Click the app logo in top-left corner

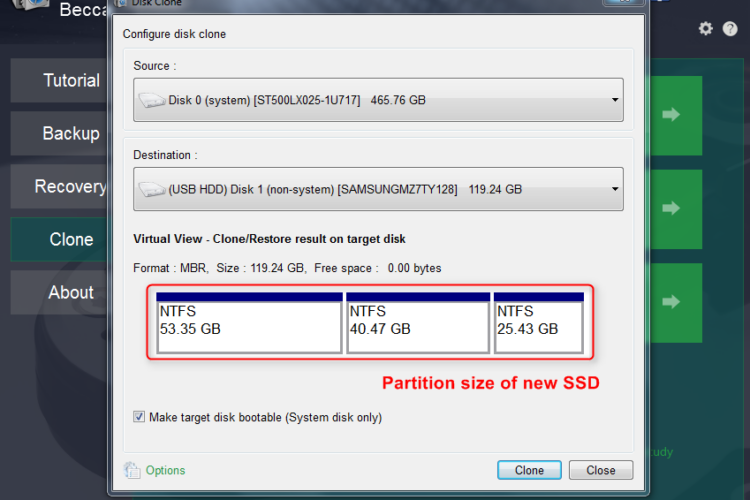[x=28, y=10]
